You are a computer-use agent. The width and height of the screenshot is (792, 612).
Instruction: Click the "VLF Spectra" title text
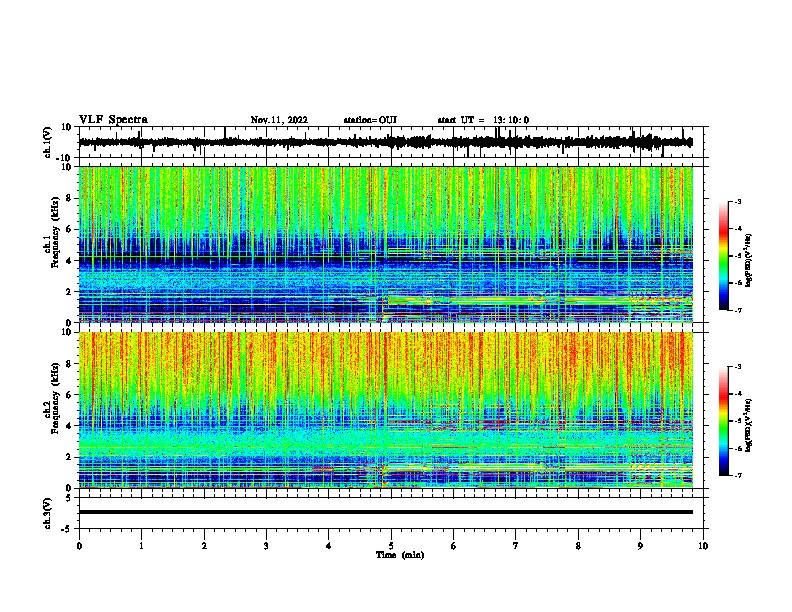(x=113, y=120)
